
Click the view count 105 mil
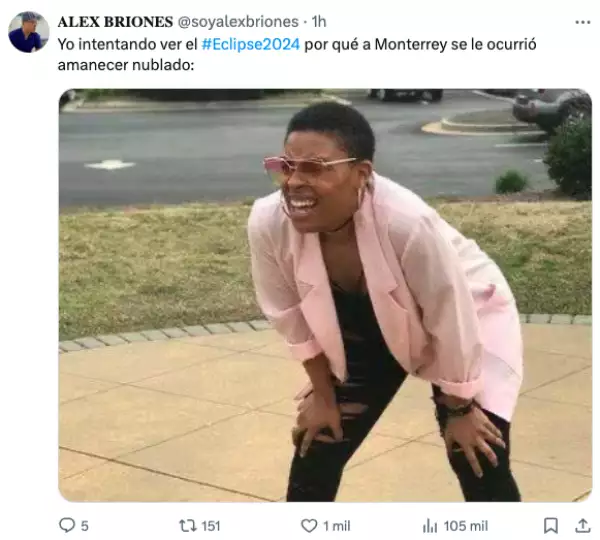[x=466, y=526]
